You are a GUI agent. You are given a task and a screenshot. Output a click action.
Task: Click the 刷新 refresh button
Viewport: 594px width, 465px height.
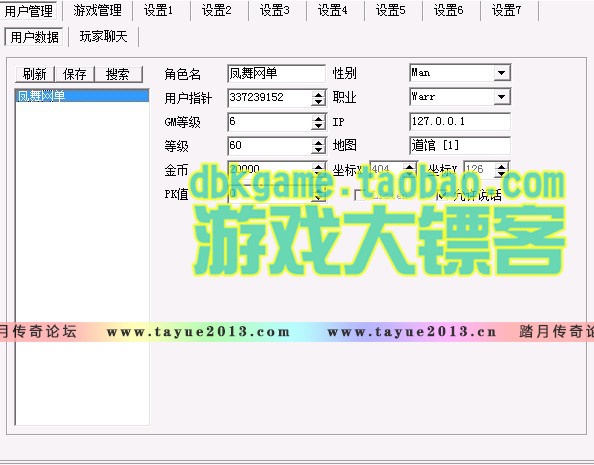pyautogui.click(x=34, y=74)
